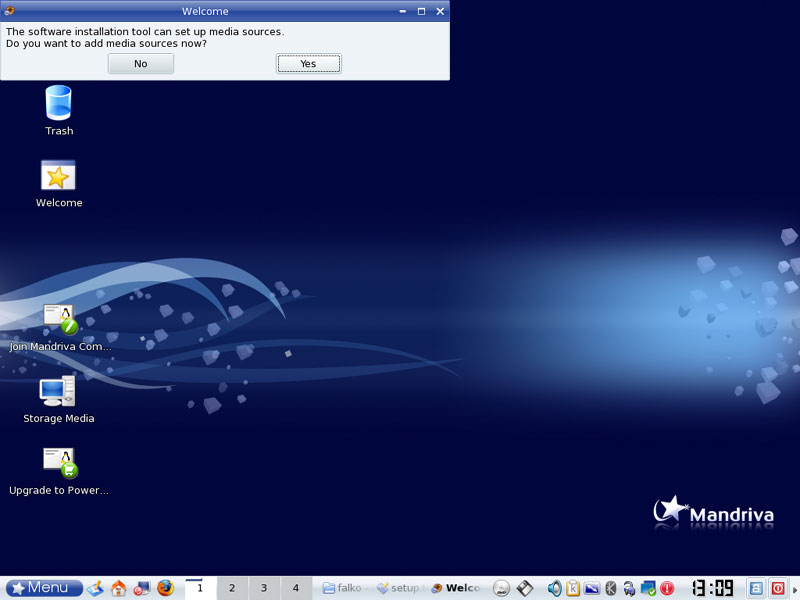Screen dimensions: 800x600
Task: Maximize the Welcome dialog
Action: [421, 11]
